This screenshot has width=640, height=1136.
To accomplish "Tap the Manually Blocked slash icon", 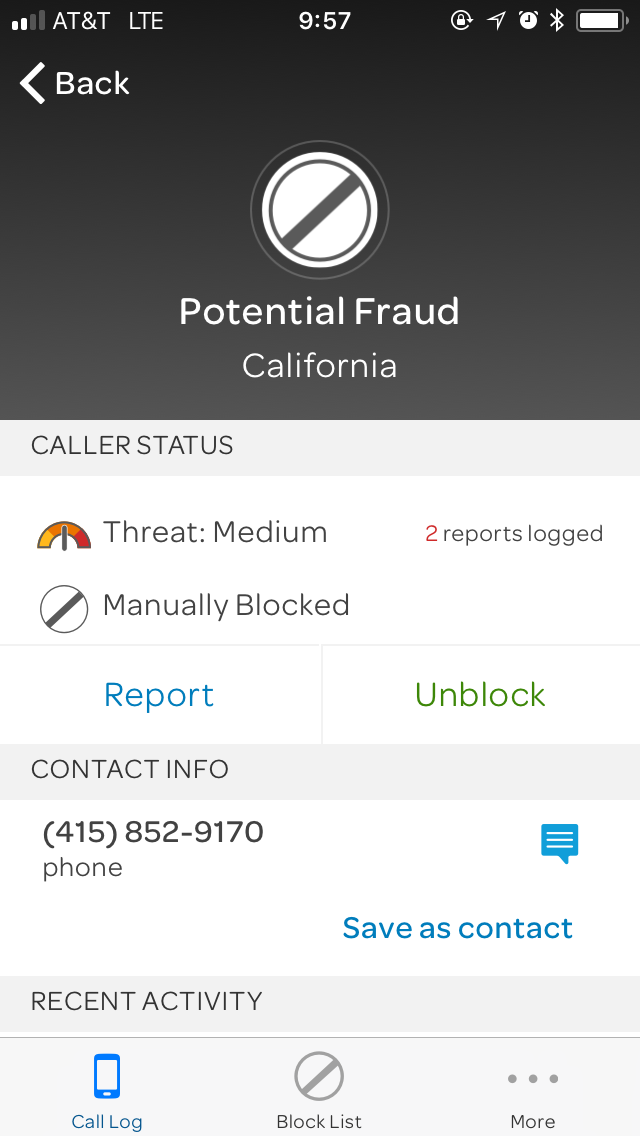I will click(x=64, y=608).
